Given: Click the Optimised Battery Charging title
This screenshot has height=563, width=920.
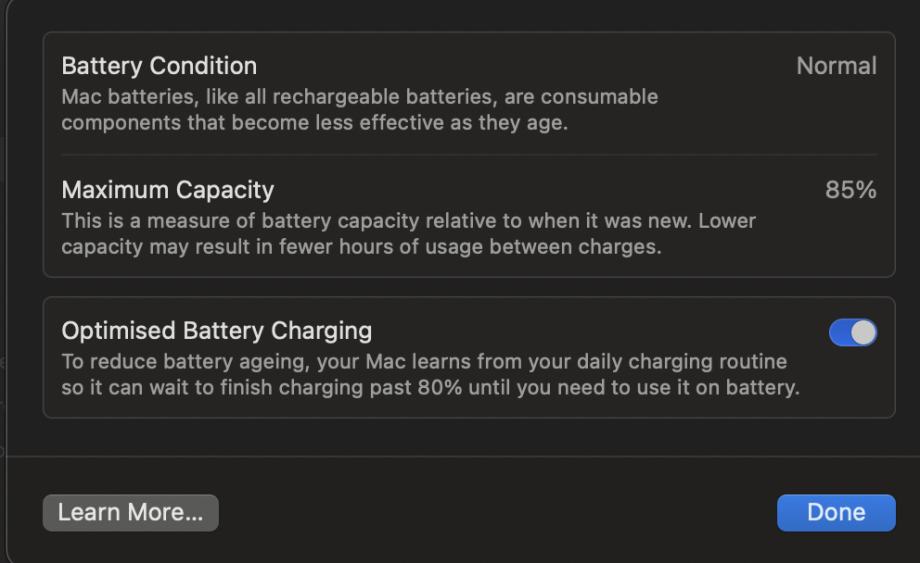Looking at the screenshot, I should (216, 331).
